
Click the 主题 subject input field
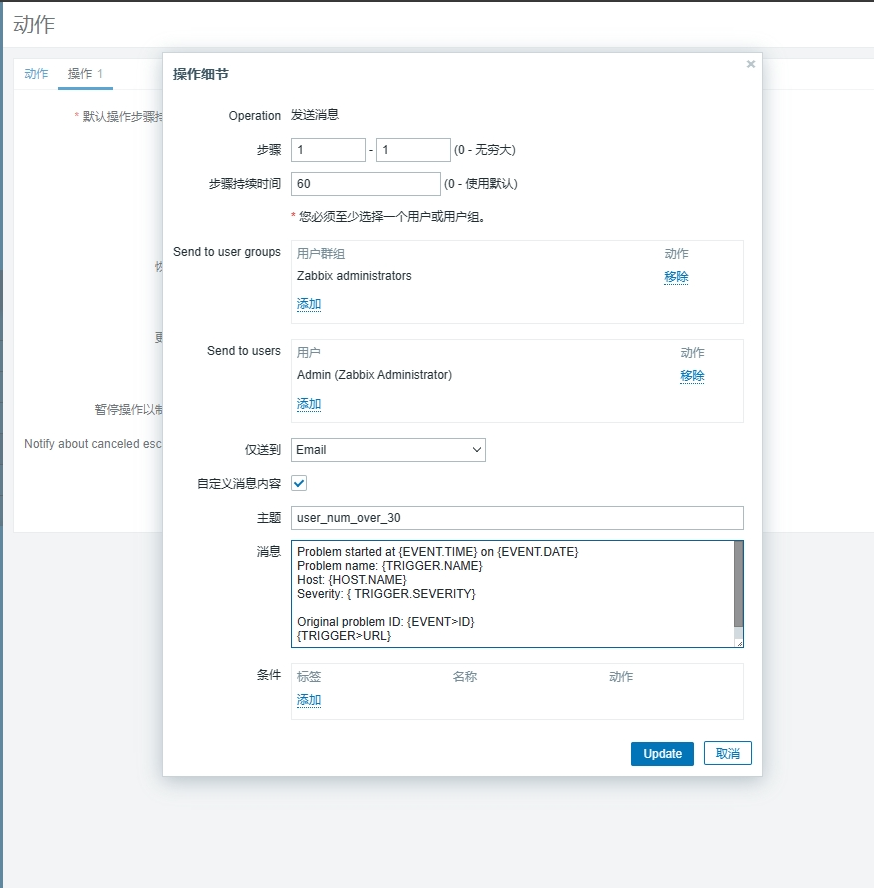pos(517,517)
